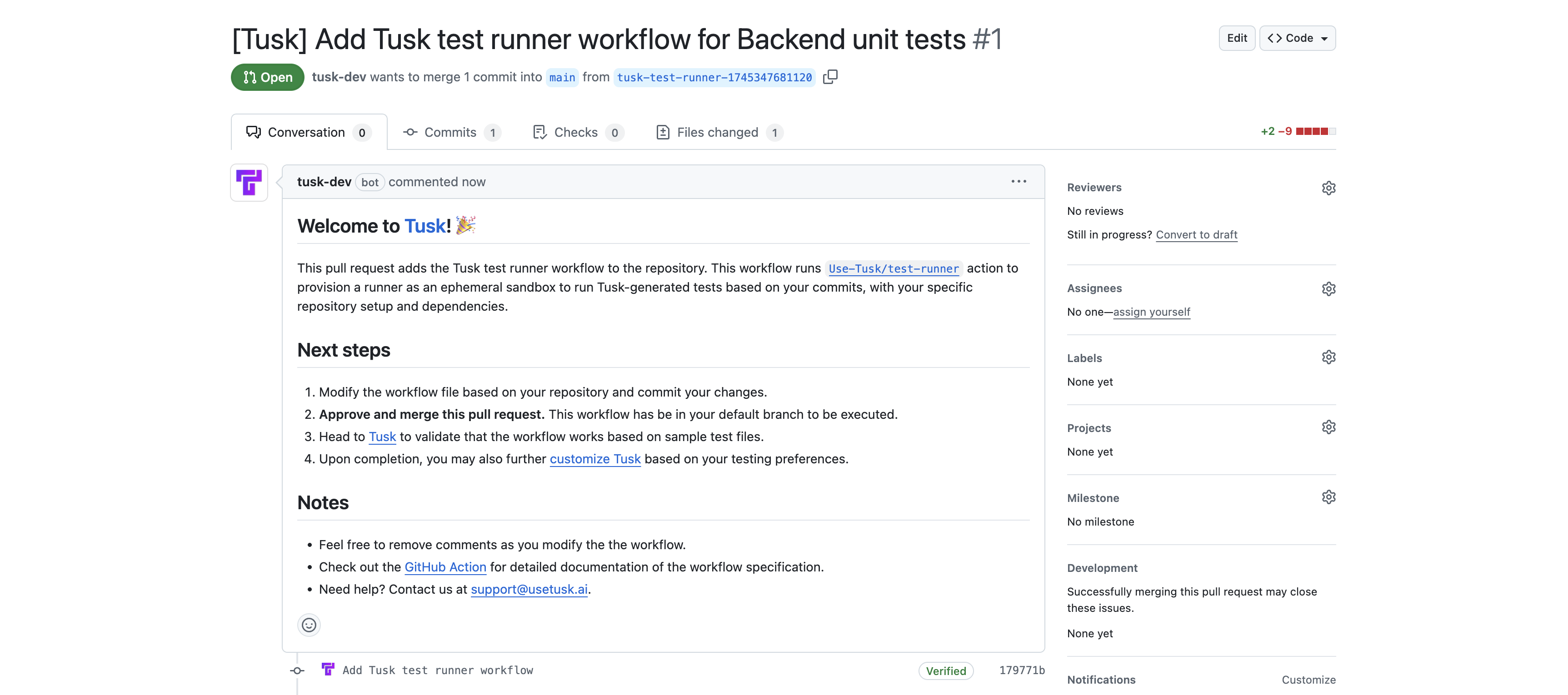Open the commit hash 179771b
Viewport: 1568px width, 695px height.
pyautogui.click(x=1022, y=670)
